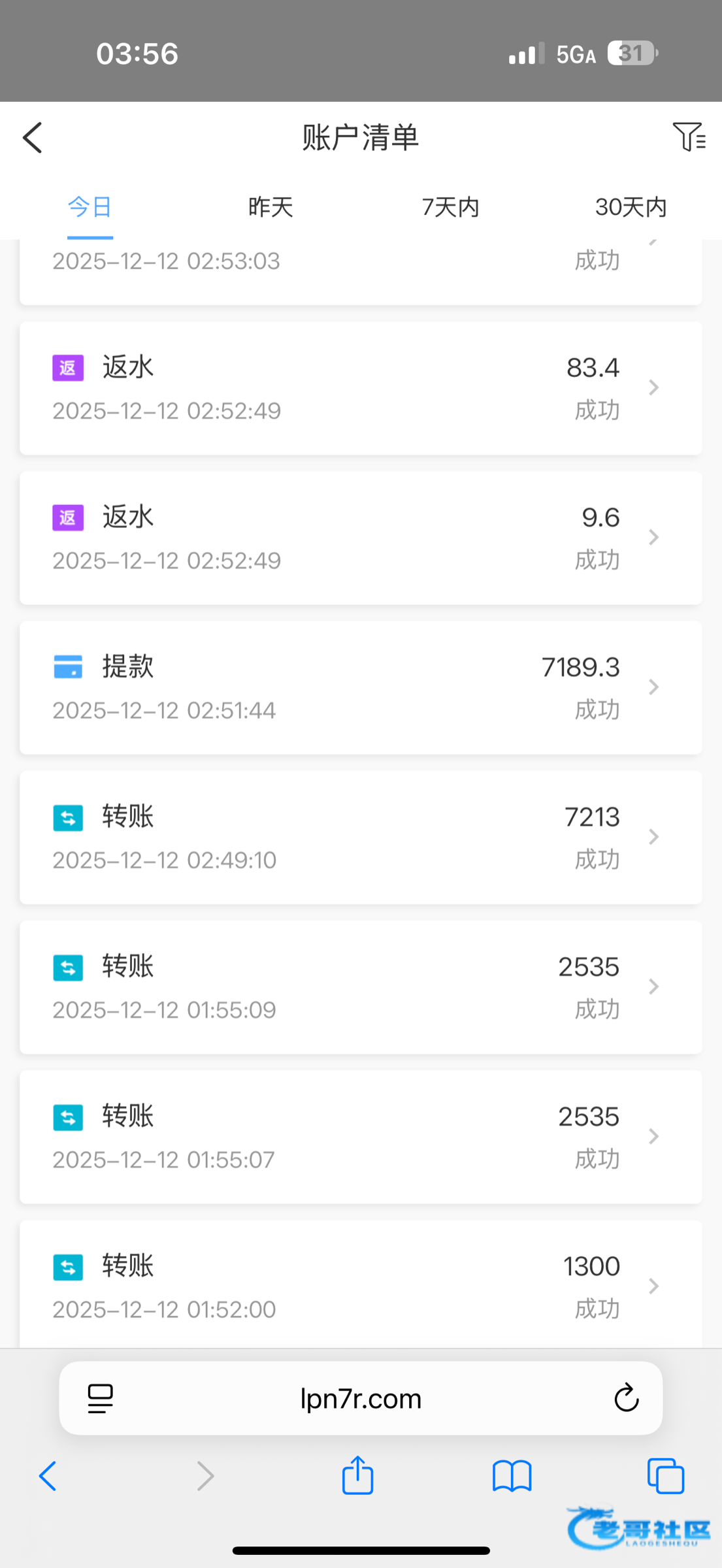Switch to the 昨天 tab
Screen dimensions: 722x1568
coord(271,207)
